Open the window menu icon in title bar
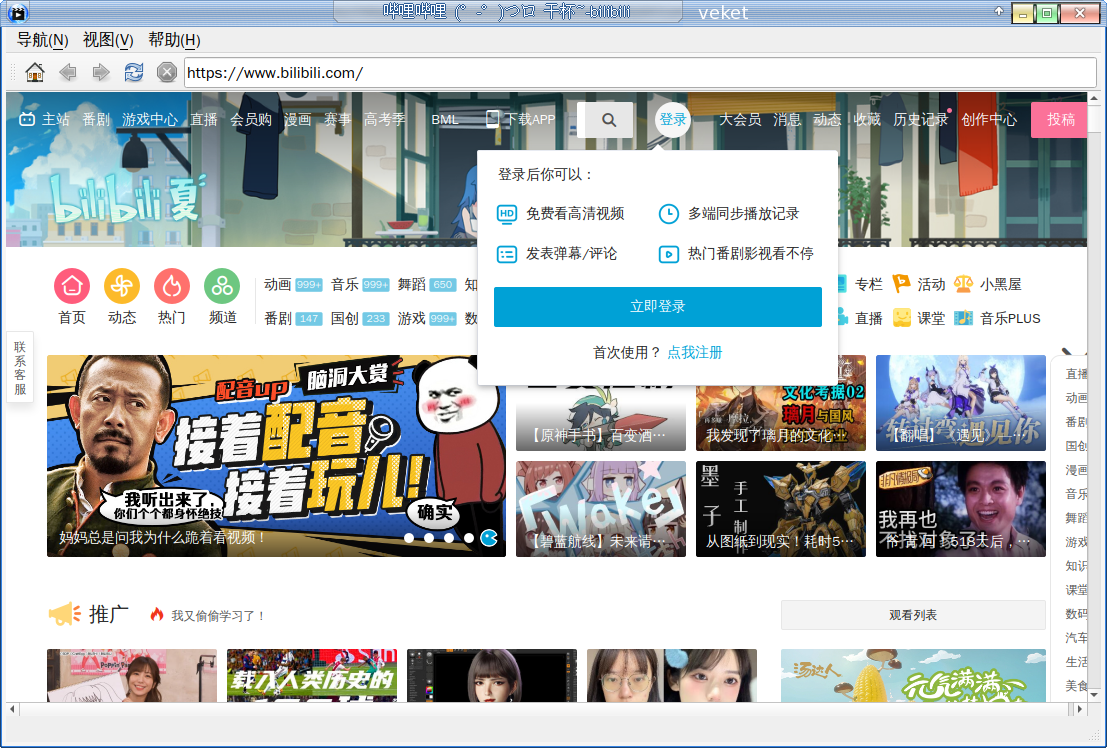Image resolution: width=1107 pixels, height=748 pixels. (17, 13)
